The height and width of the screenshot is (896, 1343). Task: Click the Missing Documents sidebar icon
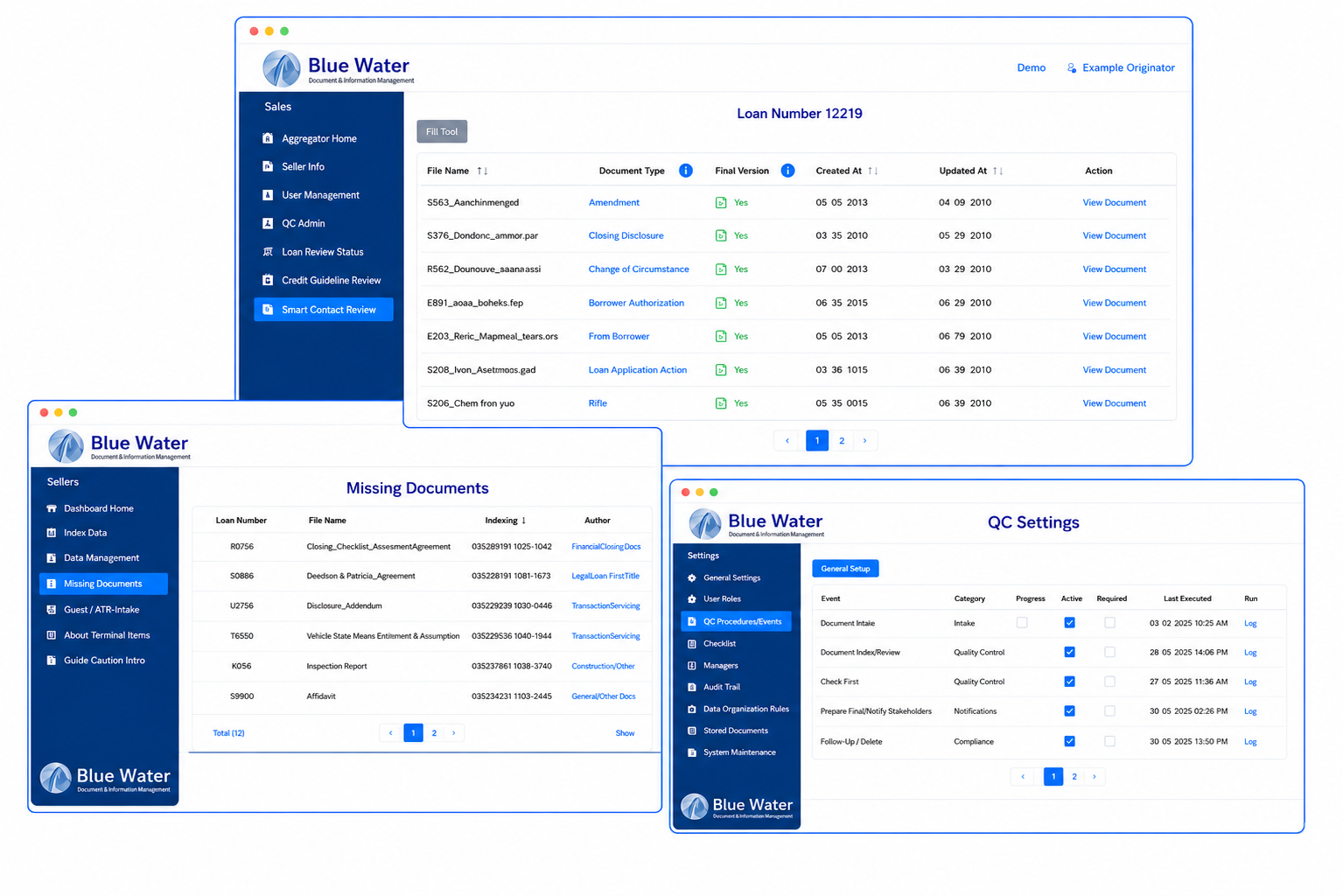[52, 584]
